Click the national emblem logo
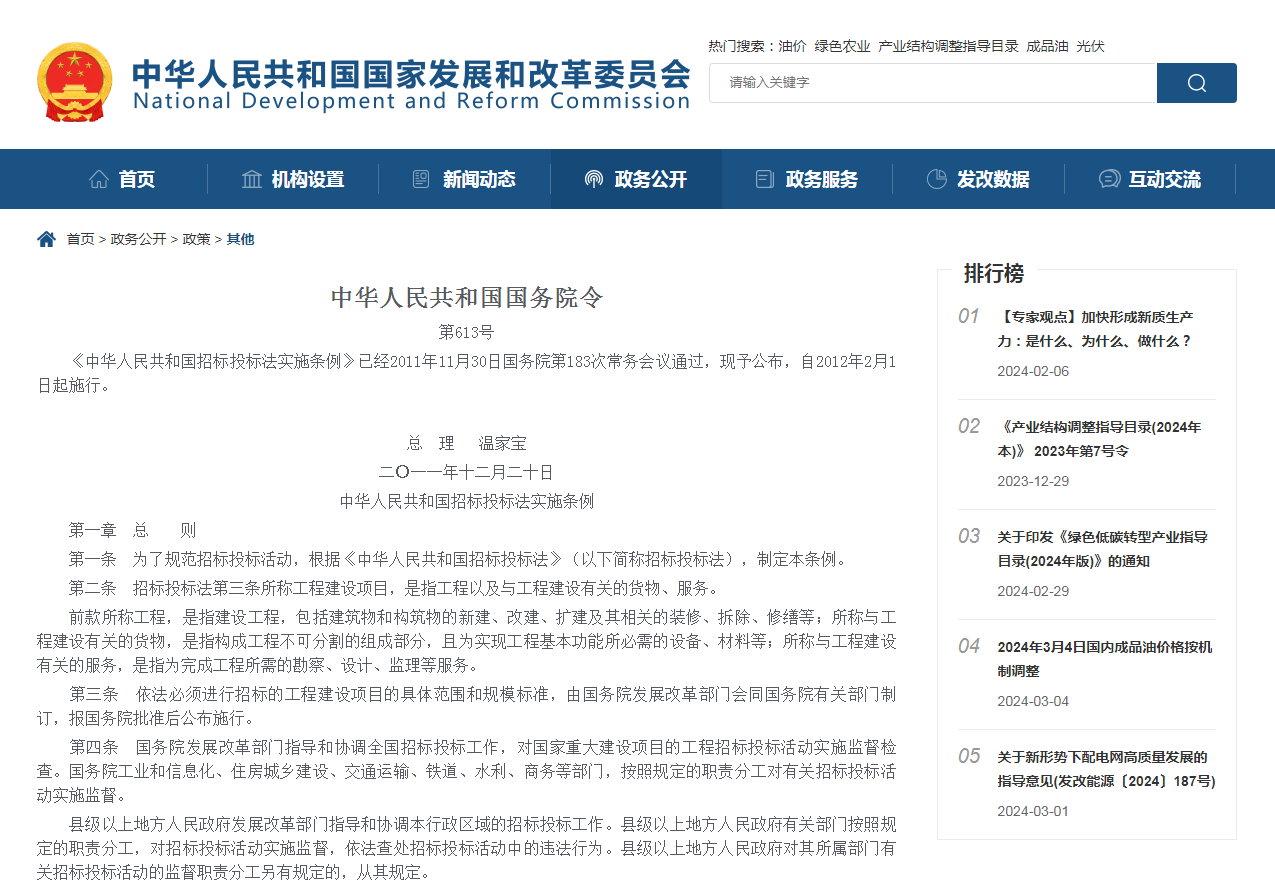Image resolution: width=1275 pixels, height=890 pixels. [75, 82]
